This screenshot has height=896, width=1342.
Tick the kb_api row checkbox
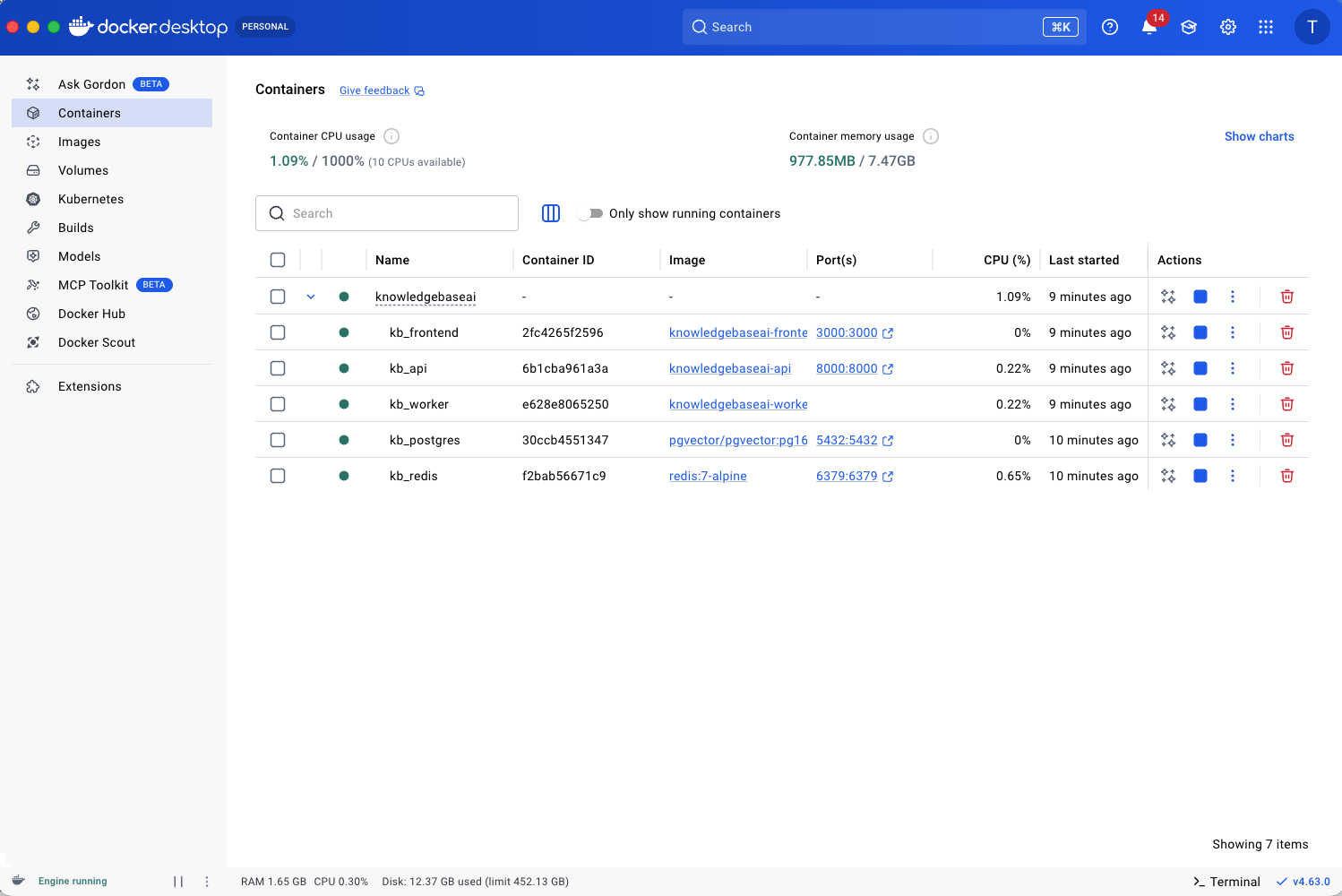click(x=278, y=368)
